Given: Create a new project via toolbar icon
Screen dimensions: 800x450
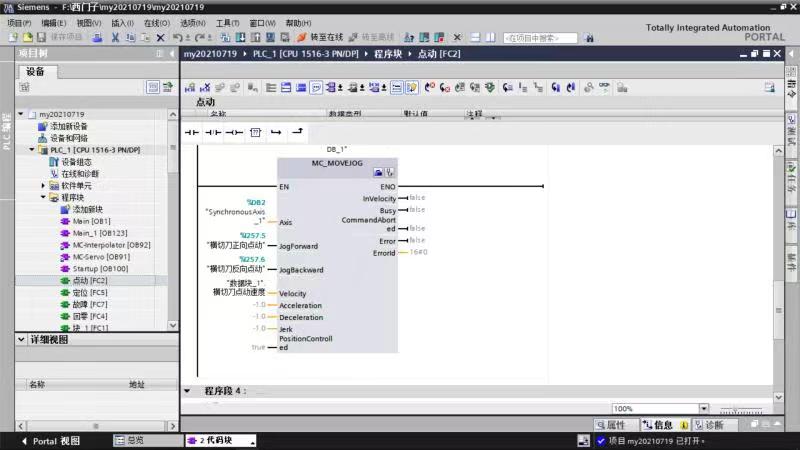Looking at the screenshot, I should [13, 37].
